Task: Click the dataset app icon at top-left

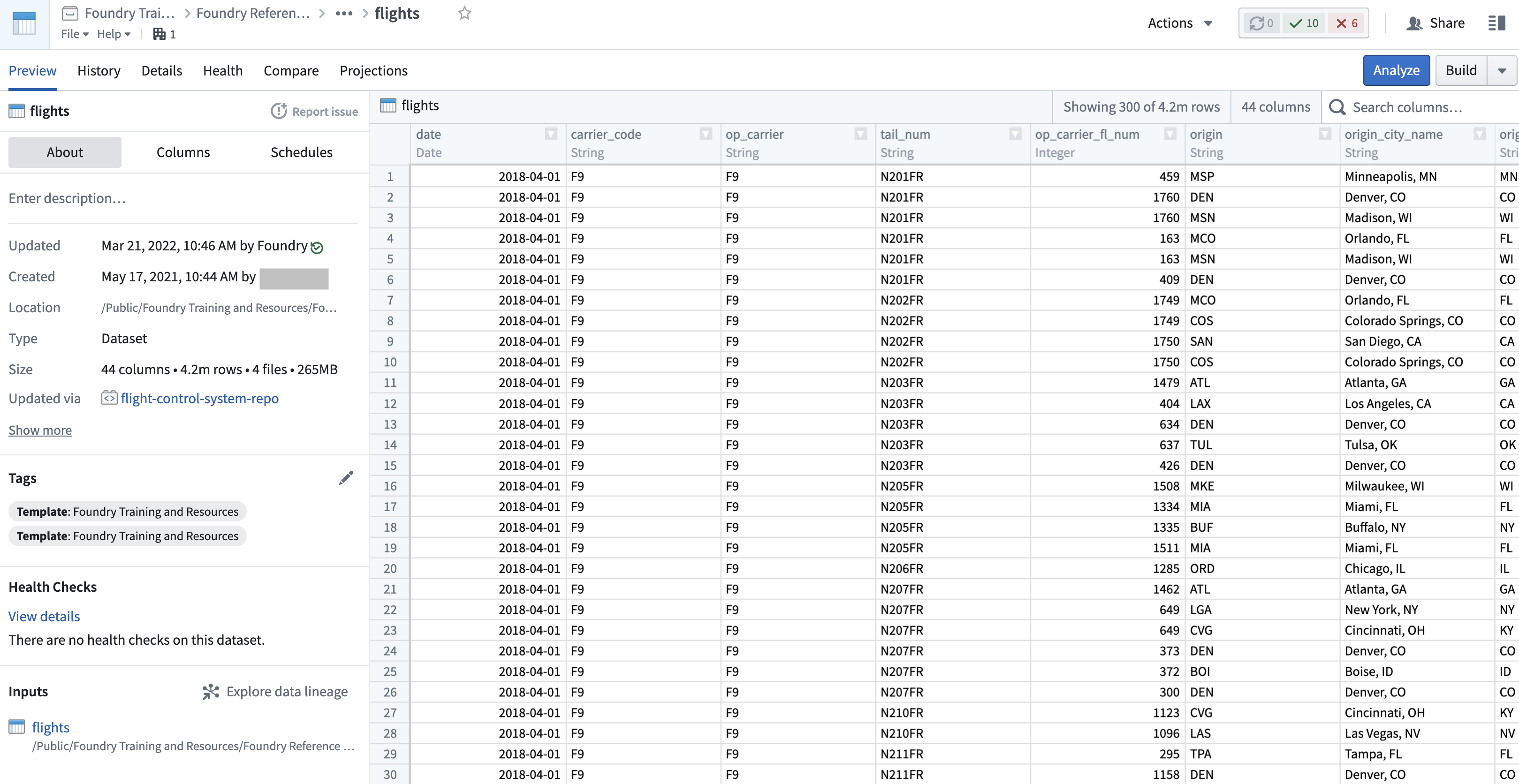Action: pos(24,23)
